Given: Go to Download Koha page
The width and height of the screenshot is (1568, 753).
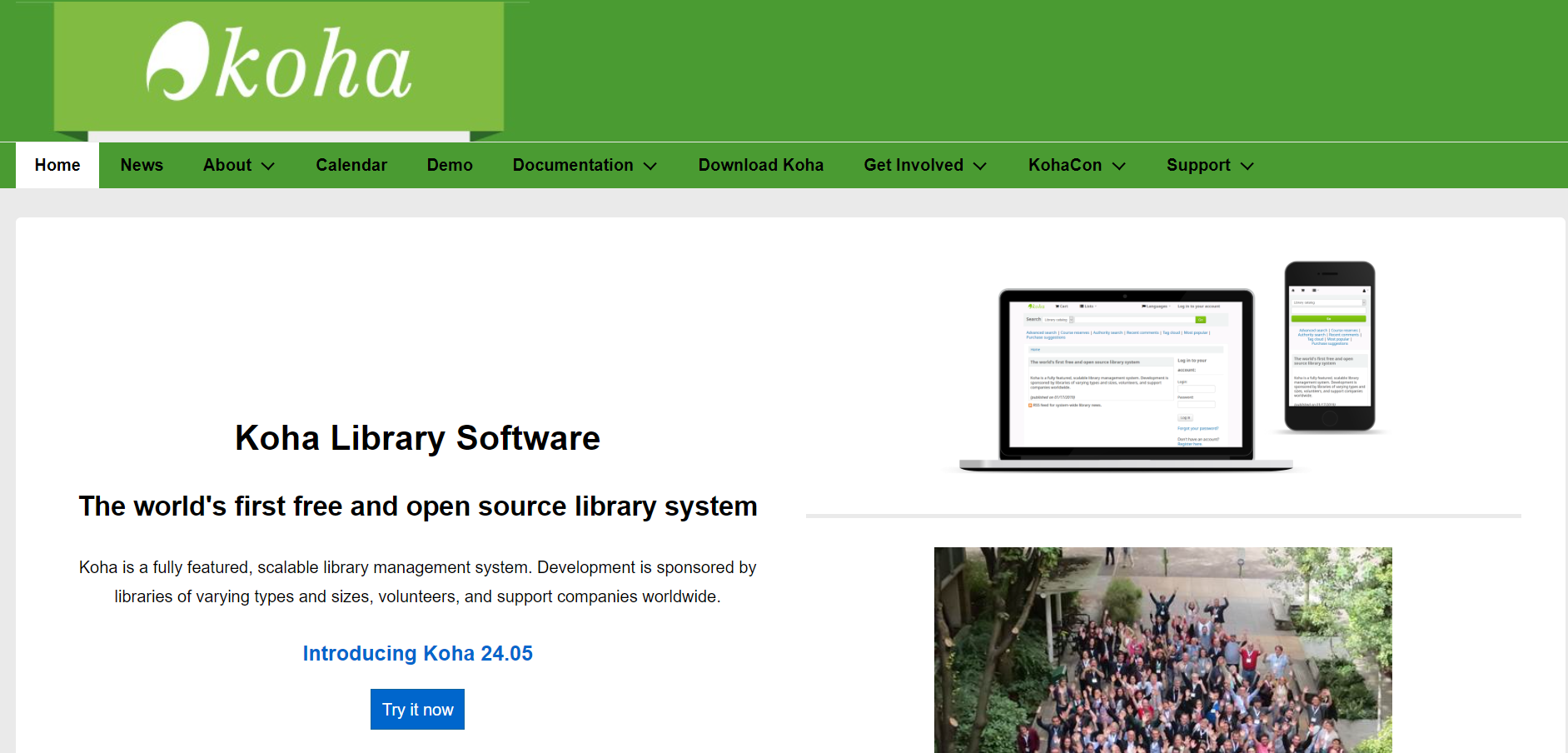Looking at the screenshot, I should [761, 165].
